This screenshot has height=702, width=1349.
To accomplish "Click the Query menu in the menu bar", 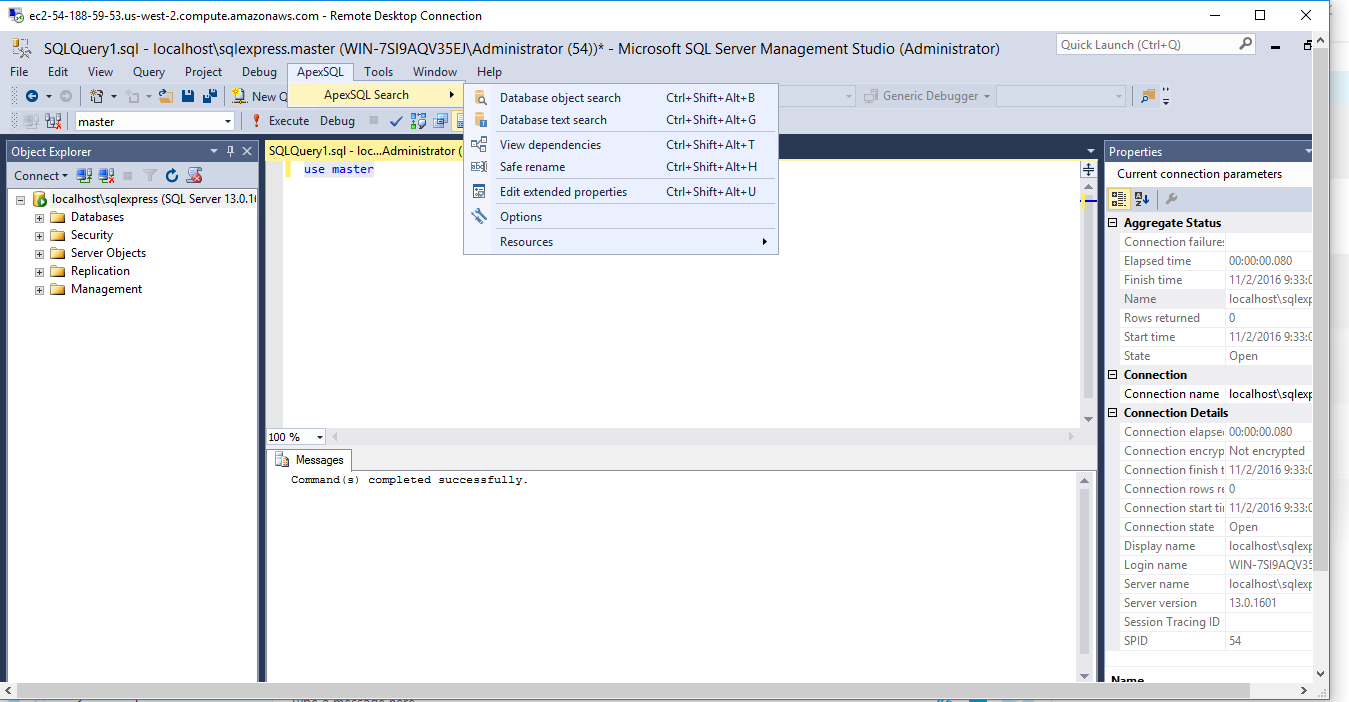I will pos(148,71).
